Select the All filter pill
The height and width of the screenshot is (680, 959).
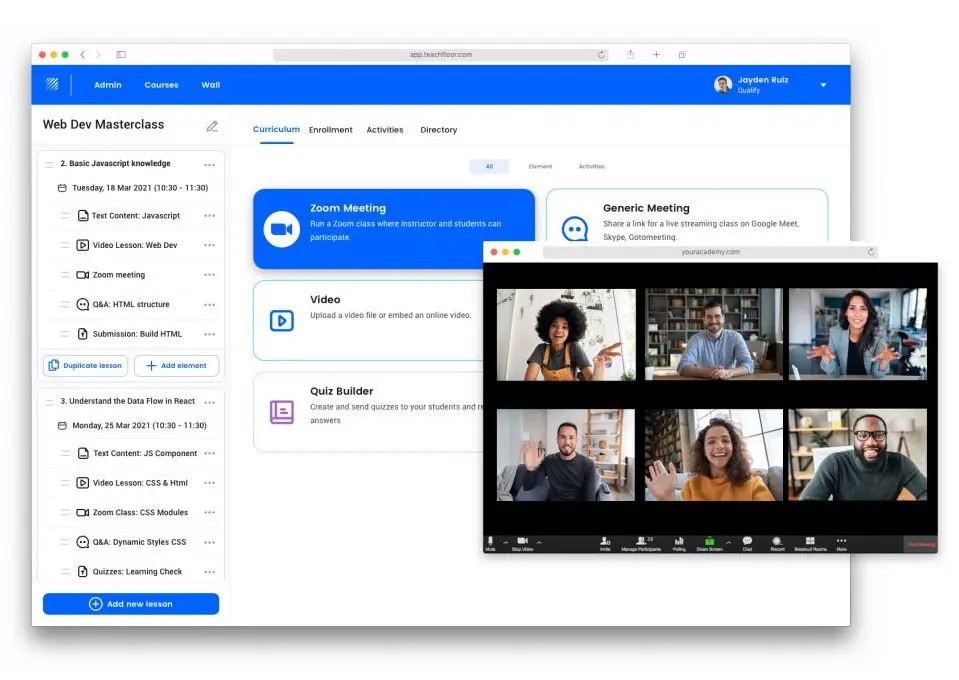point(489,166)
